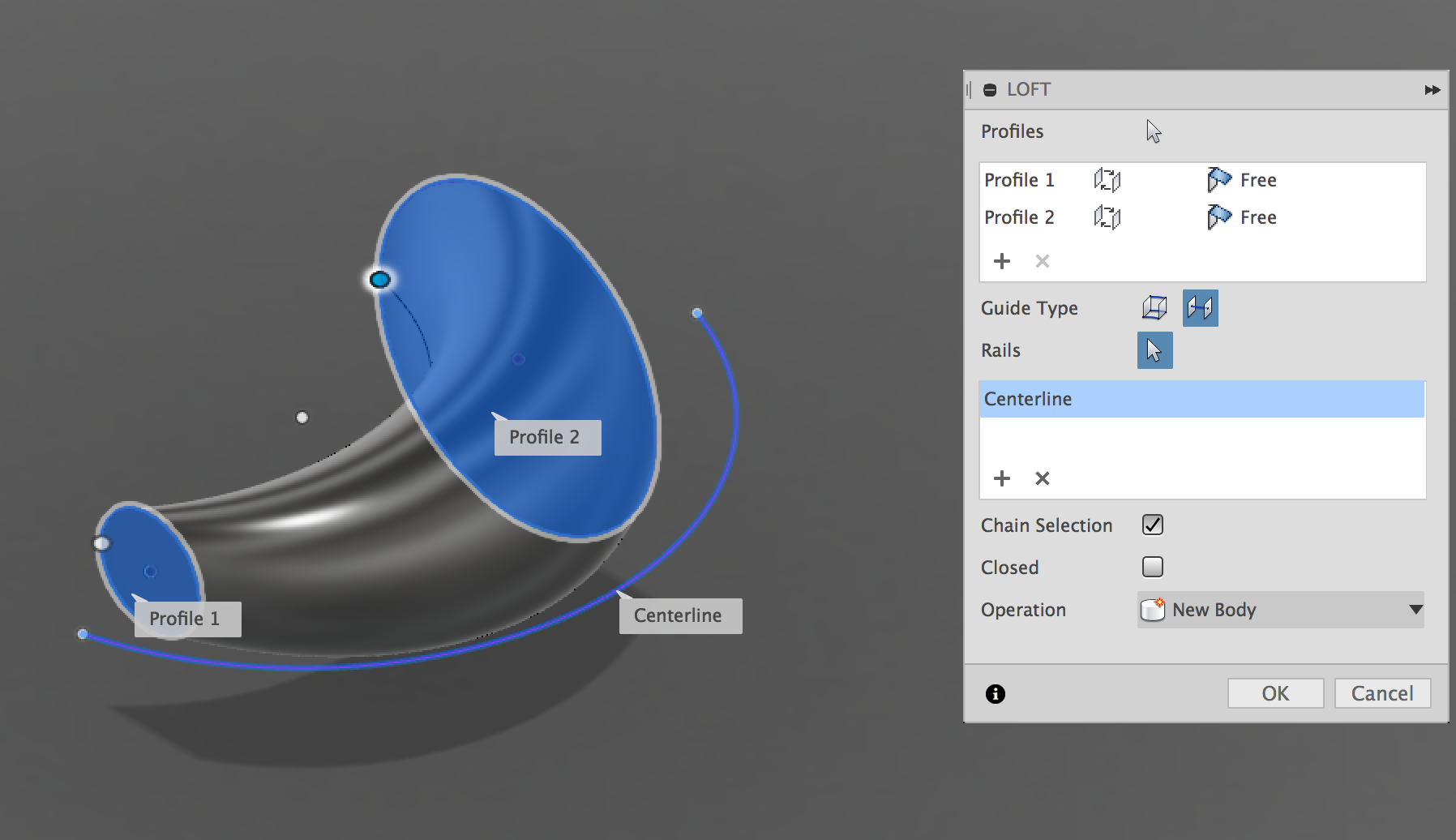Enable the Closed option
1456x840 pixels.
coord(1152,566)
